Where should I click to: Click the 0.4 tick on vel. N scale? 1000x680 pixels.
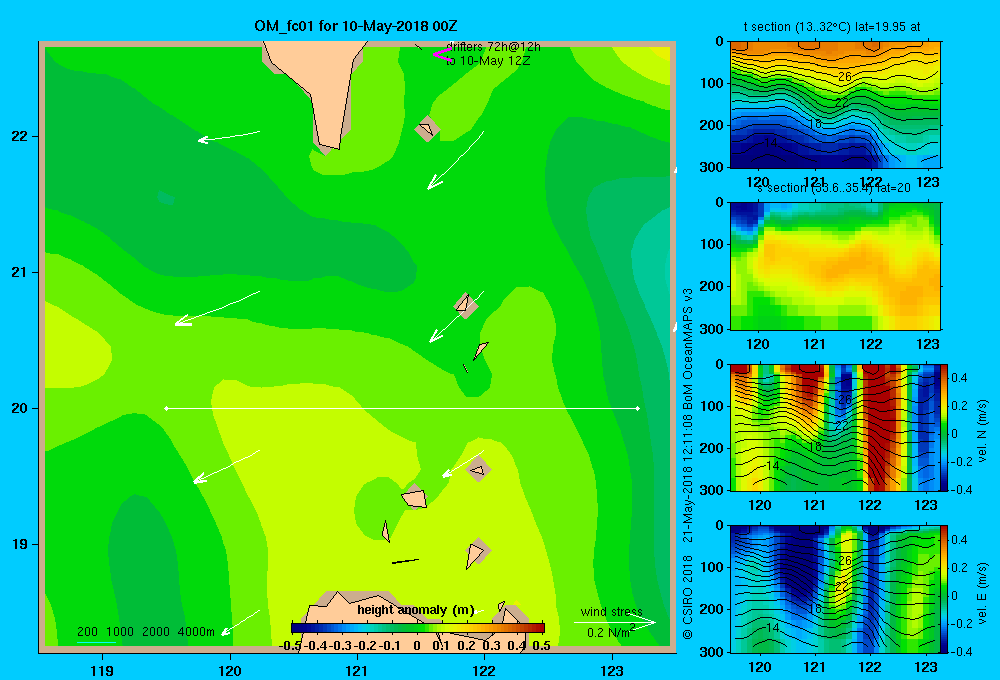point(959,378)
